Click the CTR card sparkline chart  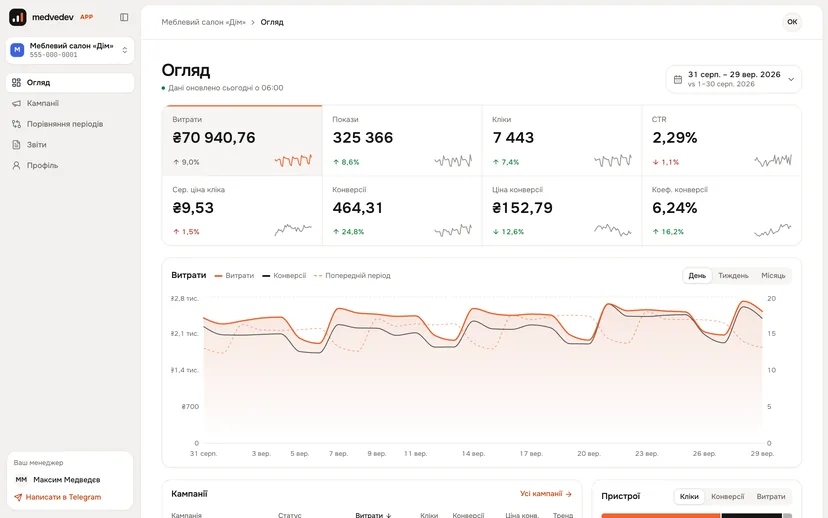click(x=773, y=160)
